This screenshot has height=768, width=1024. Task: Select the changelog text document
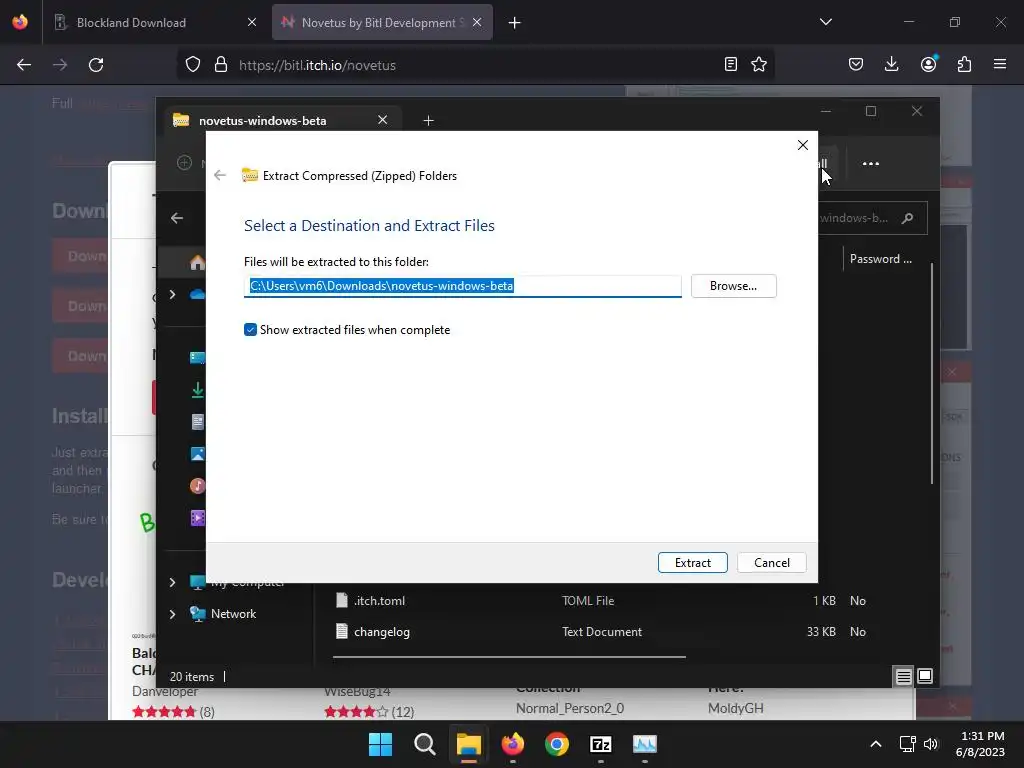[381, 632]
